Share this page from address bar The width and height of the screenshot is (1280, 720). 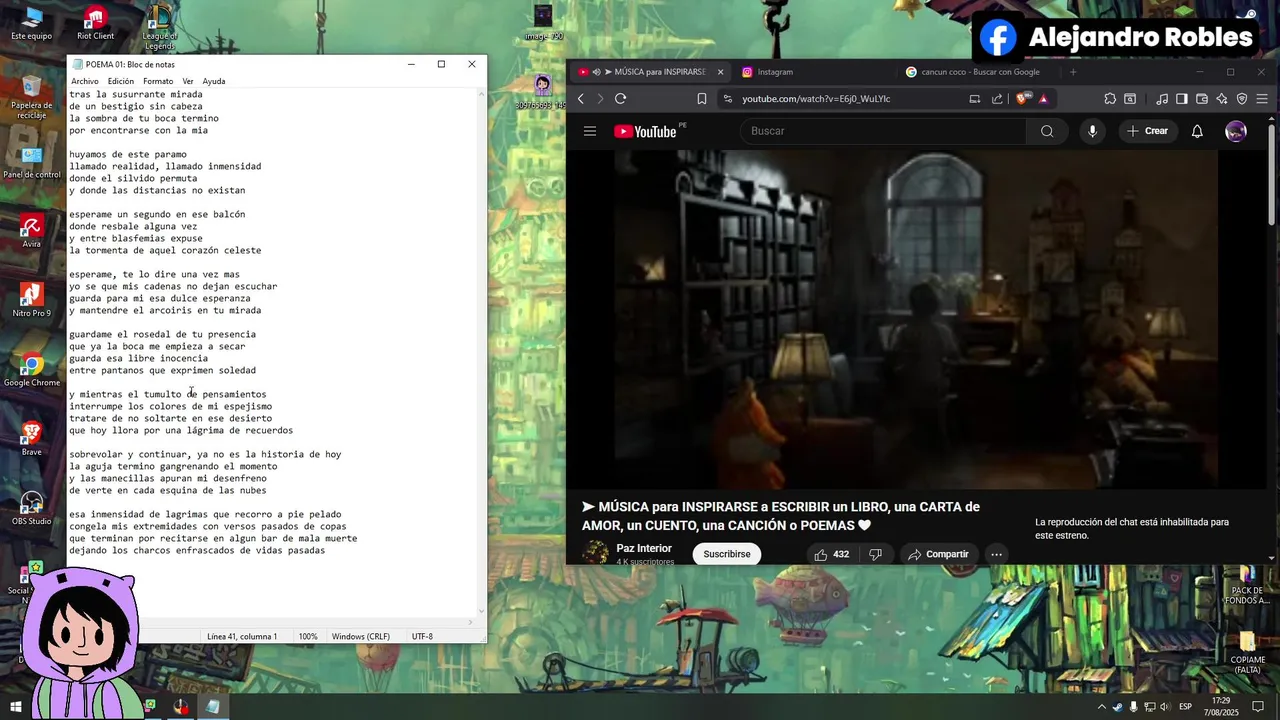coord(997,99)
